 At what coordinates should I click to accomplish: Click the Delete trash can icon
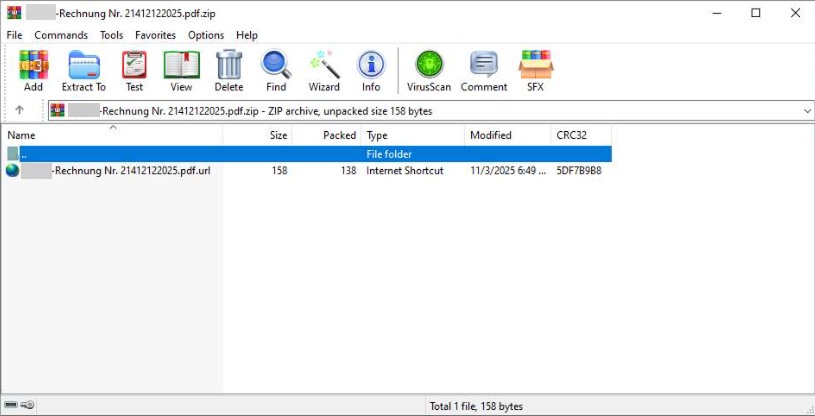pos(229,70)
